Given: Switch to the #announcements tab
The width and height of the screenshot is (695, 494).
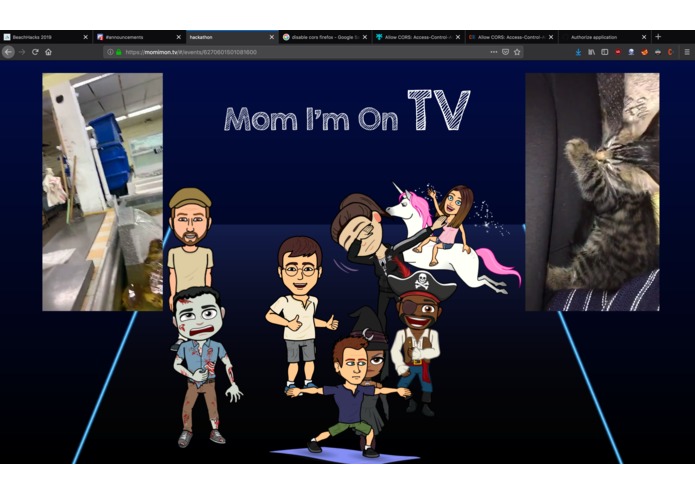Looking at the screenshot, I should click(139, 37).
